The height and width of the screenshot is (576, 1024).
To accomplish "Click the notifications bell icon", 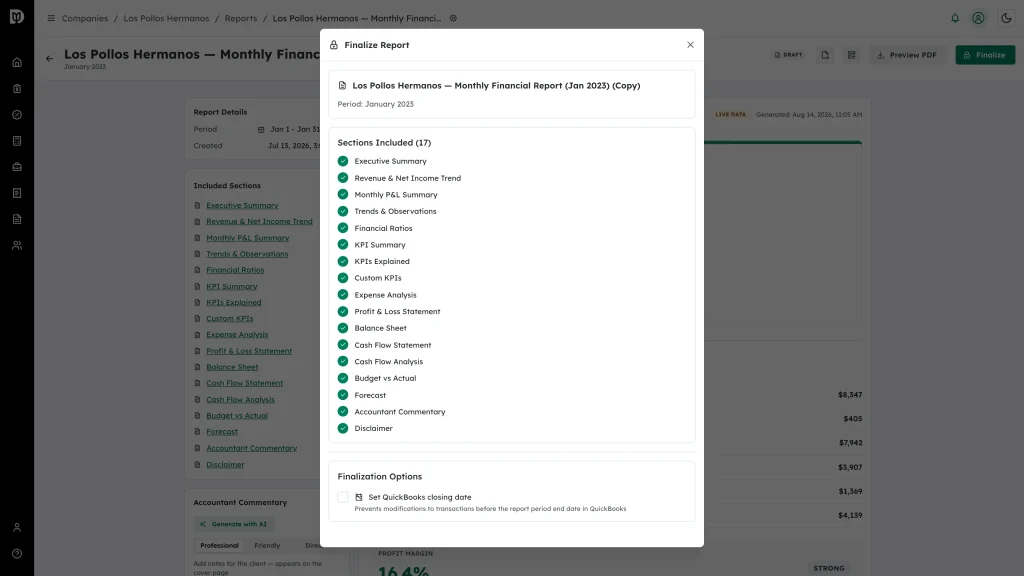I will [955, 18].
